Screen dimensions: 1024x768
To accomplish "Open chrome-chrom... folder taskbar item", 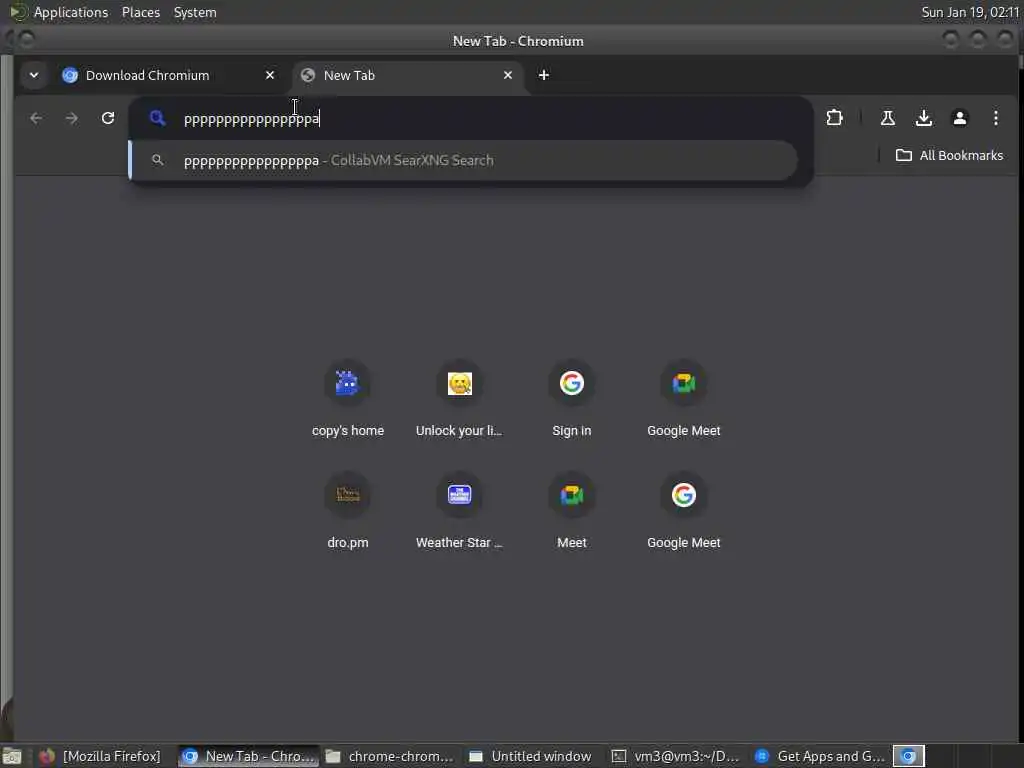I will tap(390, 756).
